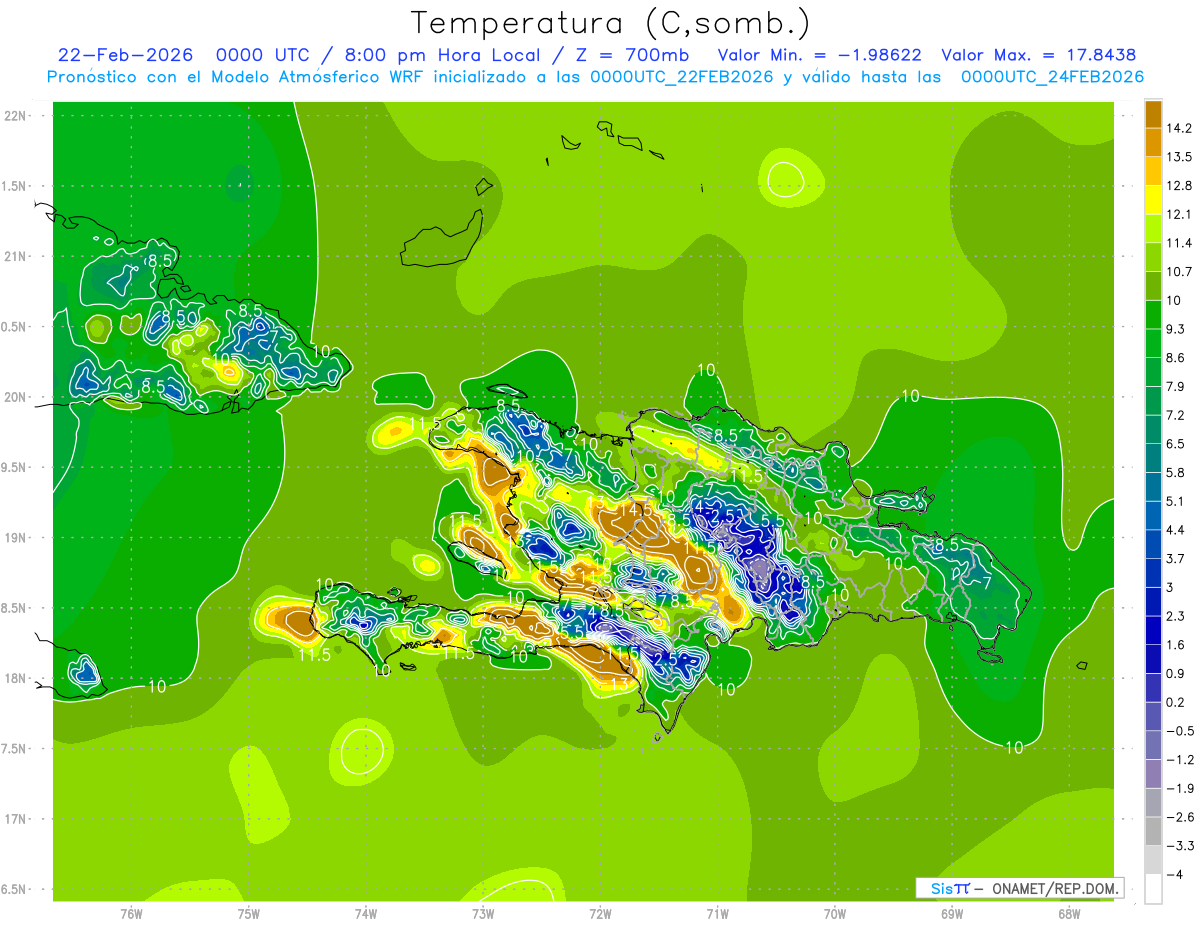Click the "5.8" value on the color scale
Viewport: 1200px width, 927px height.
coord(1176,473)
